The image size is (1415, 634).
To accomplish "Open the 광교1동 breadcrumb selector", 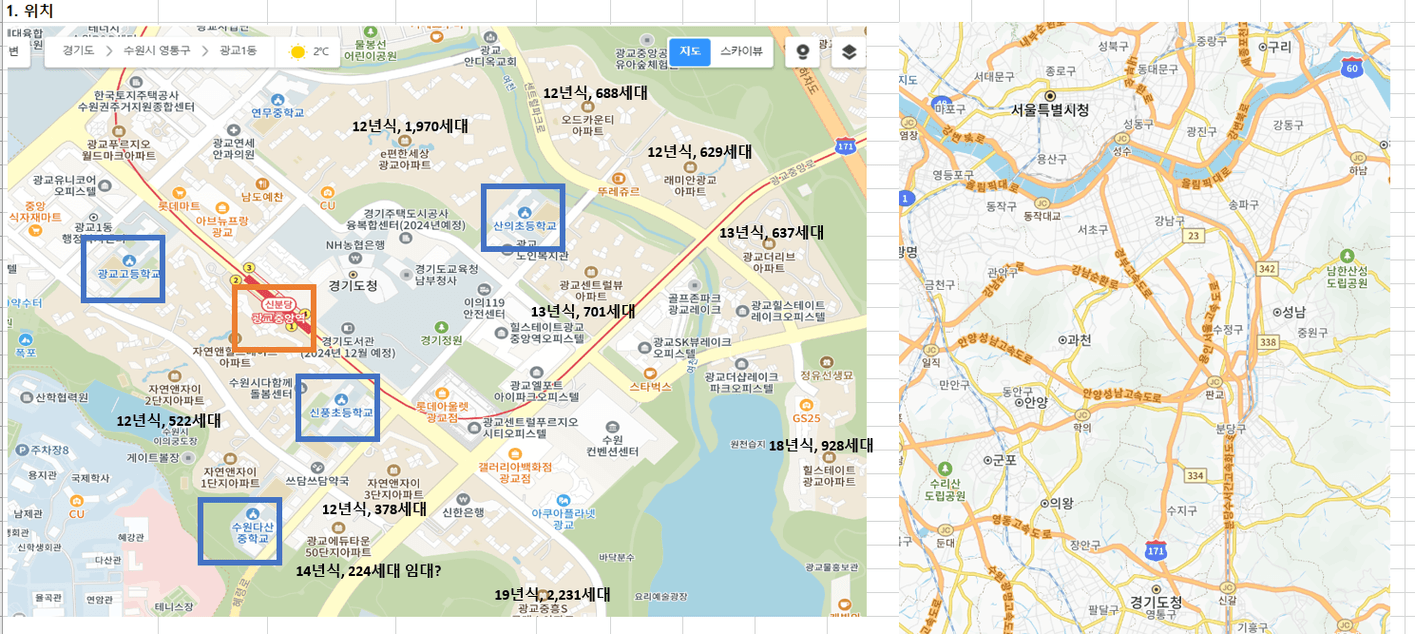I will point(241,50).
